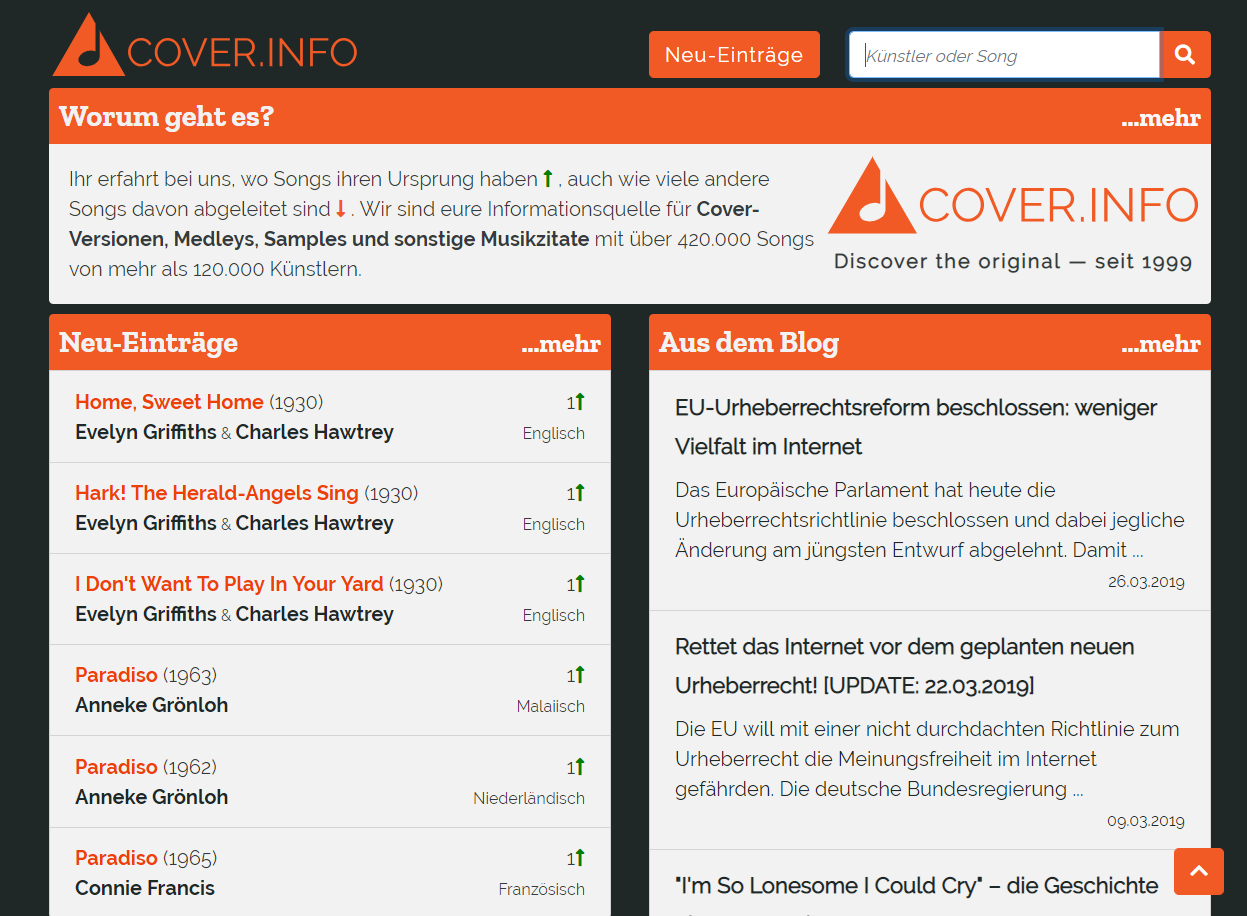Open I Don't Want To Play In Your Yard
The width and height of the screenshot is (1247, 916).
(x=229, y=584)
